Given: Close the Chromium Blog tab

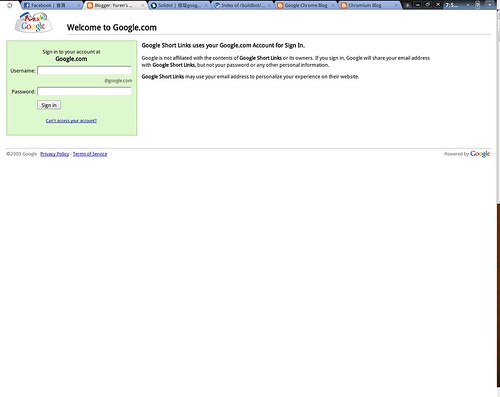Looking at the screenshot, I should 396,5.
